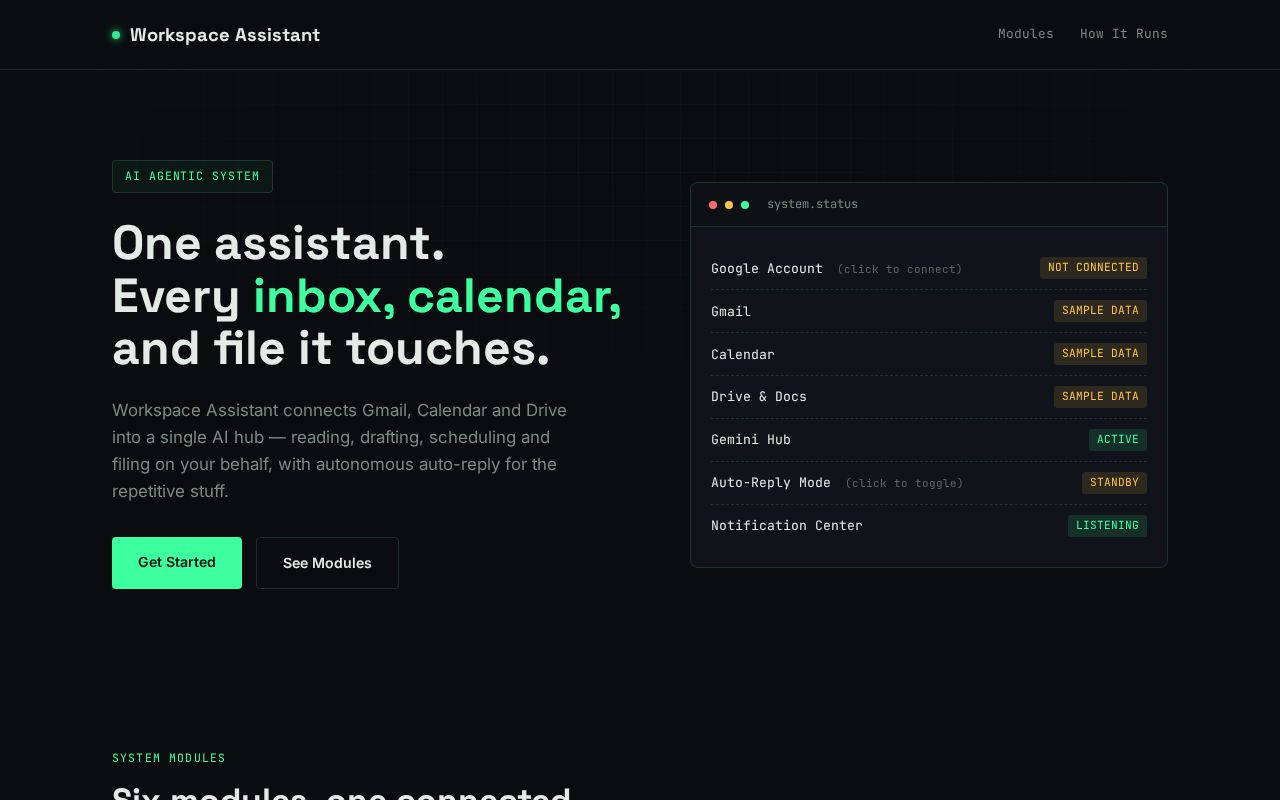Click the system.status window title text

click(x=812, y=205)
